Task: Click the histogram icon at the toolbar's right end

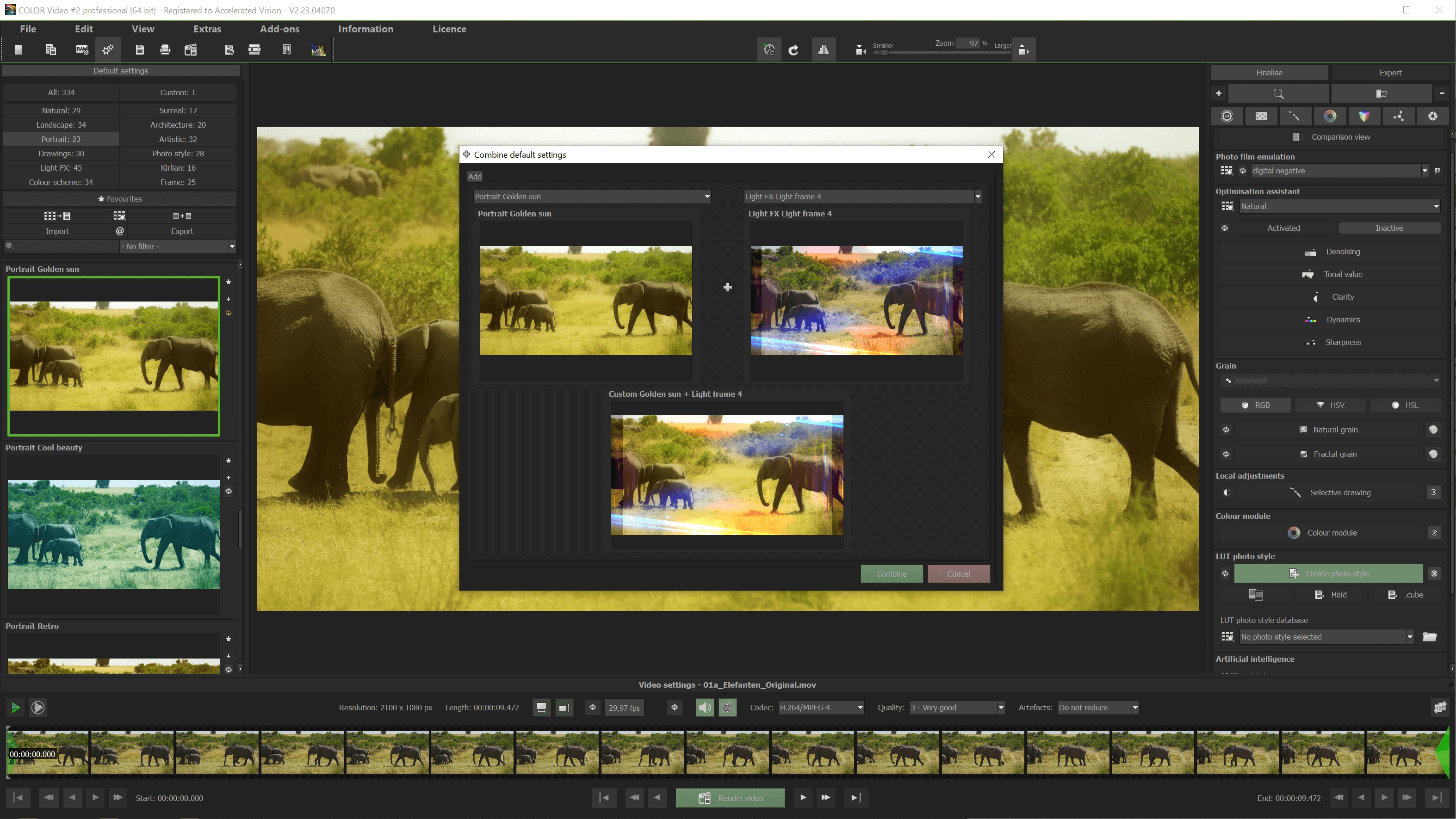Action: pos(318,49)
